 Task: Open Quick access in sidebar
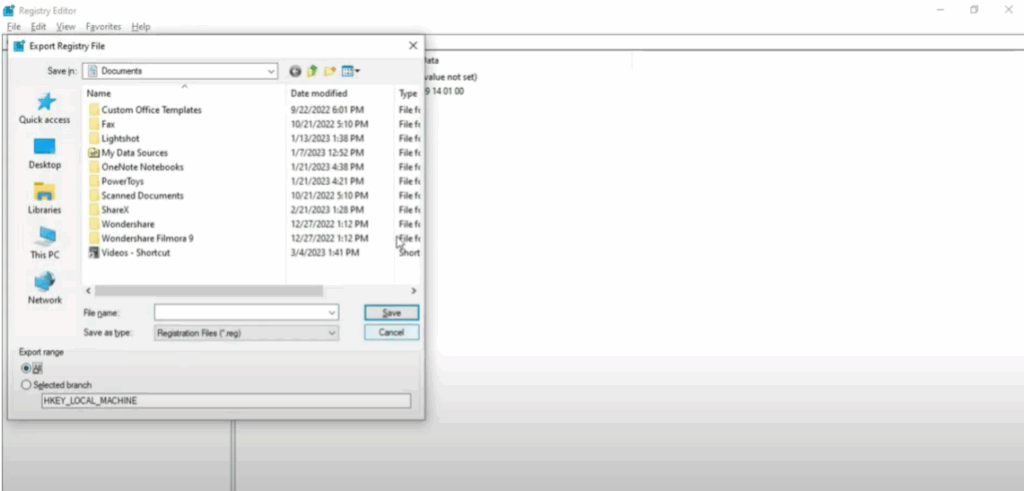click(x=44, y=108)
